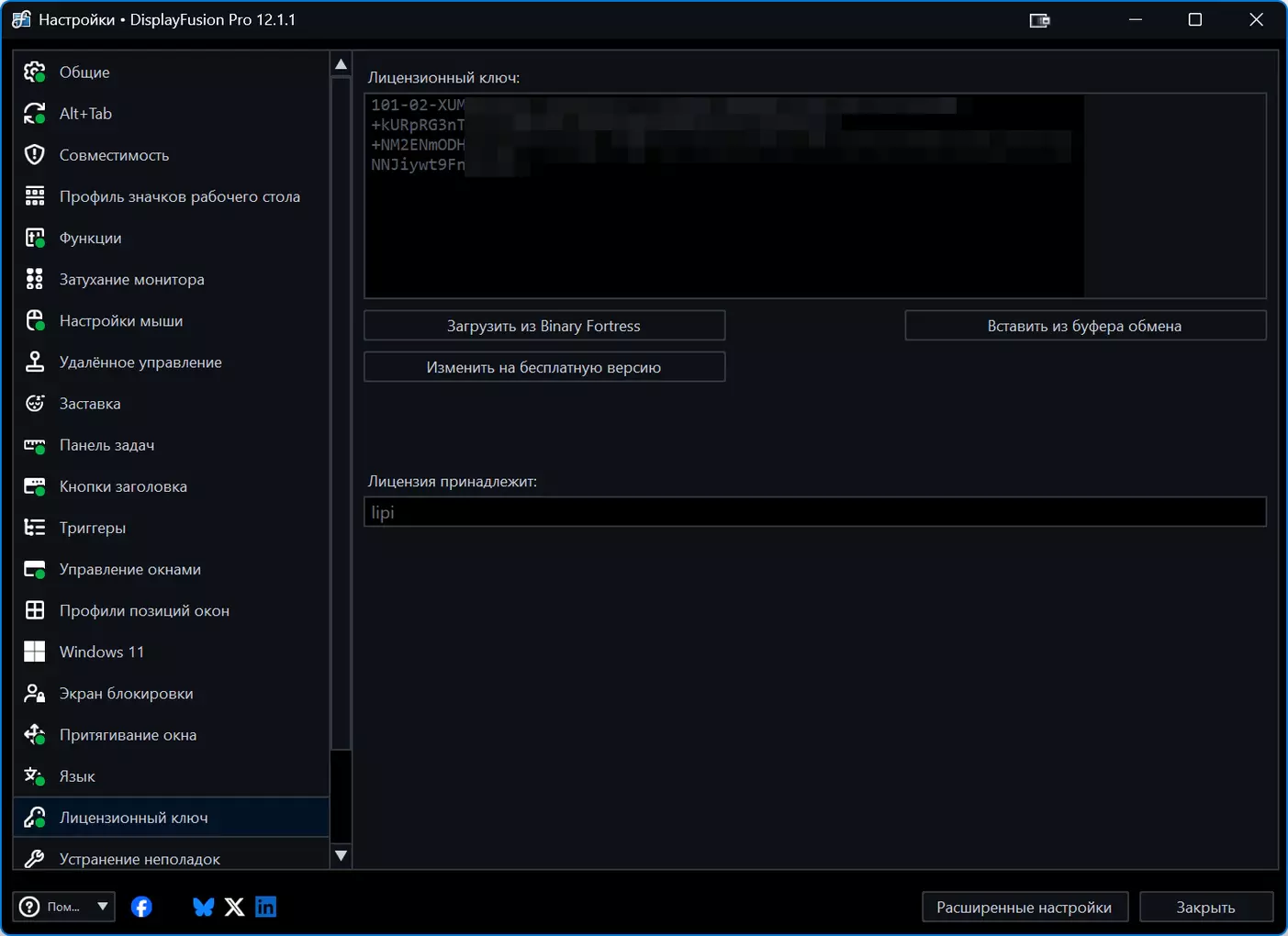
Task: Open the Facebook icon link
Action: coord(141,907)
